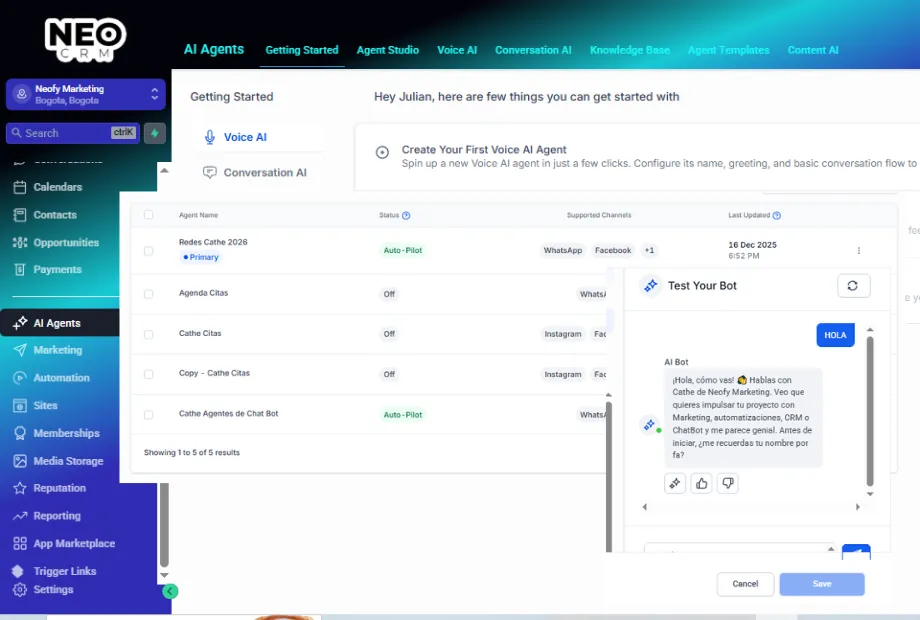Image resolution: width=920 pixels, height=620 pixels.
Task: Click the Instagram badge in Cathe Citas row
Action: [x=563, y=334]
